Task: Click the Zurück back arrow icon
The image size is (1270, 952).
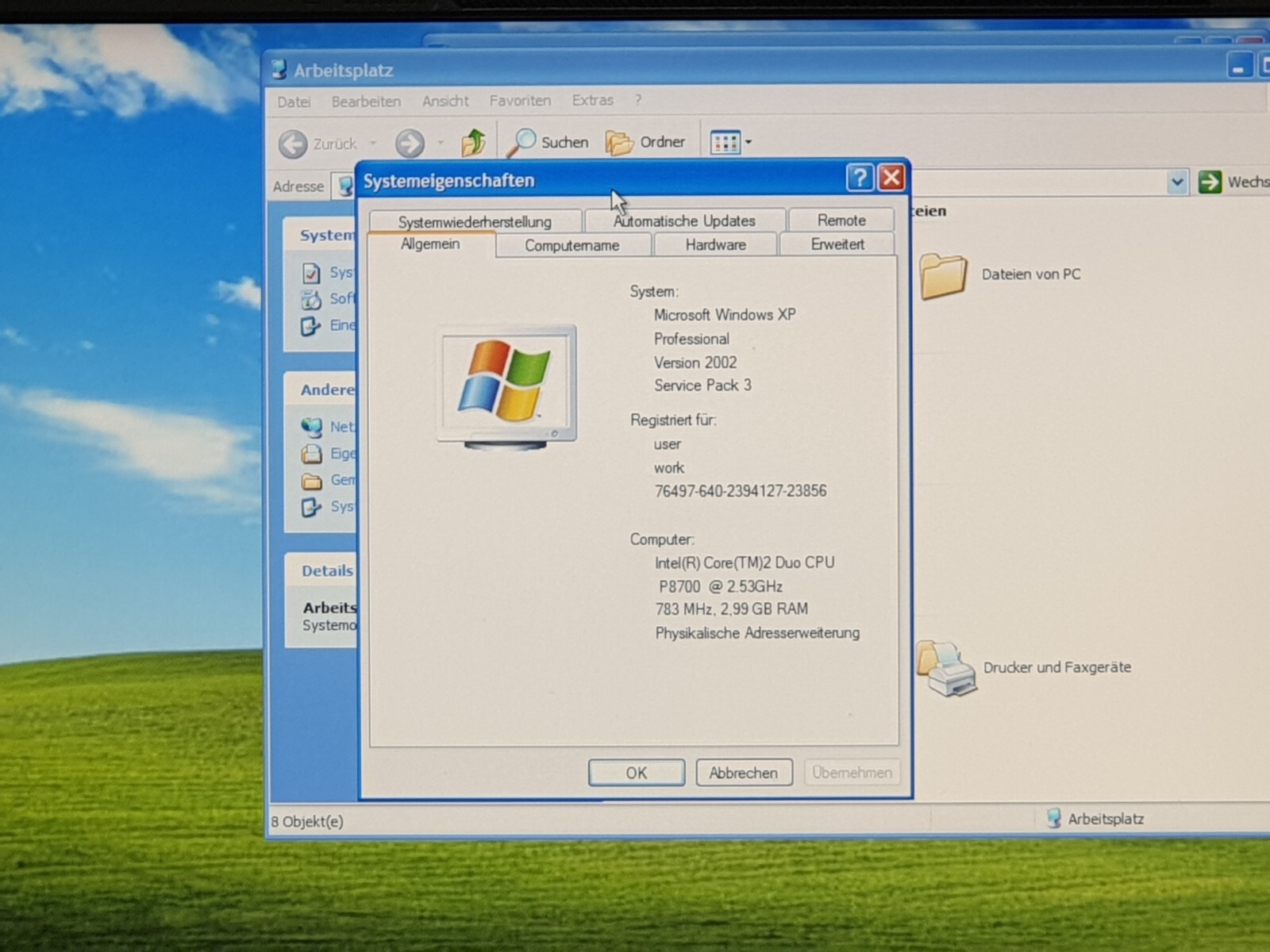Action: (x=293, y=144)
